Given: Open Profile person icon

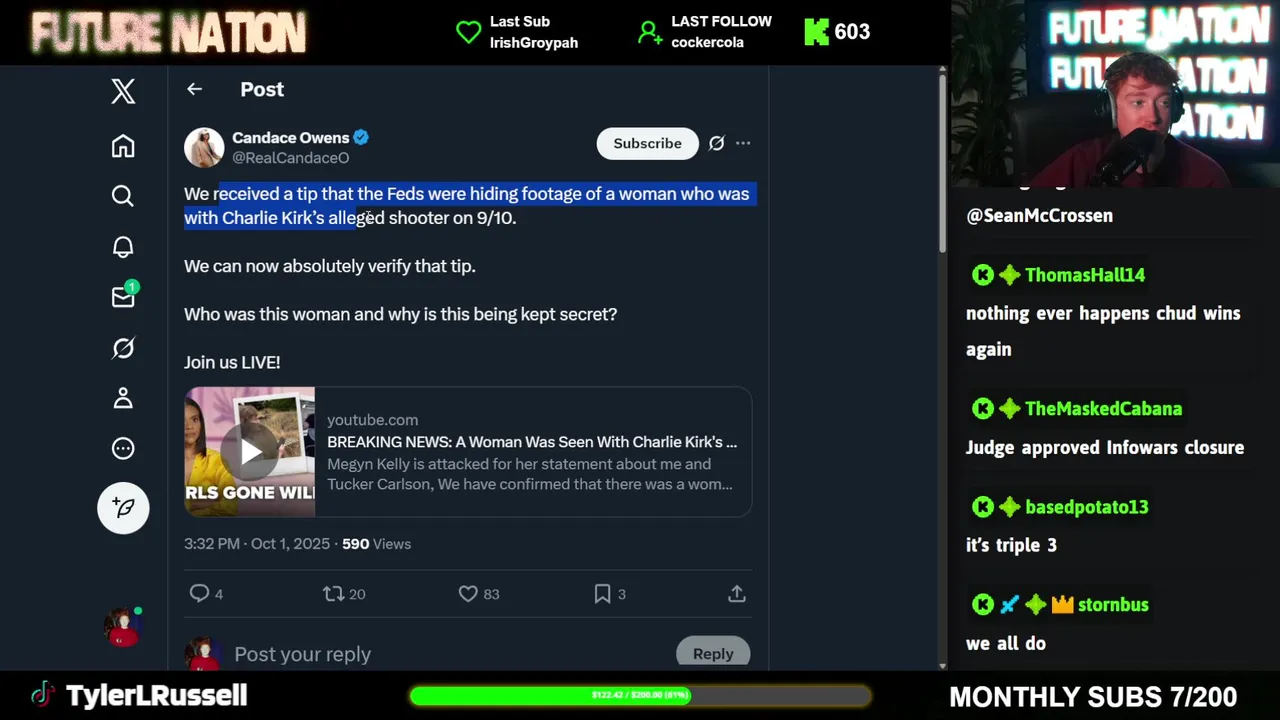Looking at the screenshot, I should pyautogui.click(x=123, y=398).
